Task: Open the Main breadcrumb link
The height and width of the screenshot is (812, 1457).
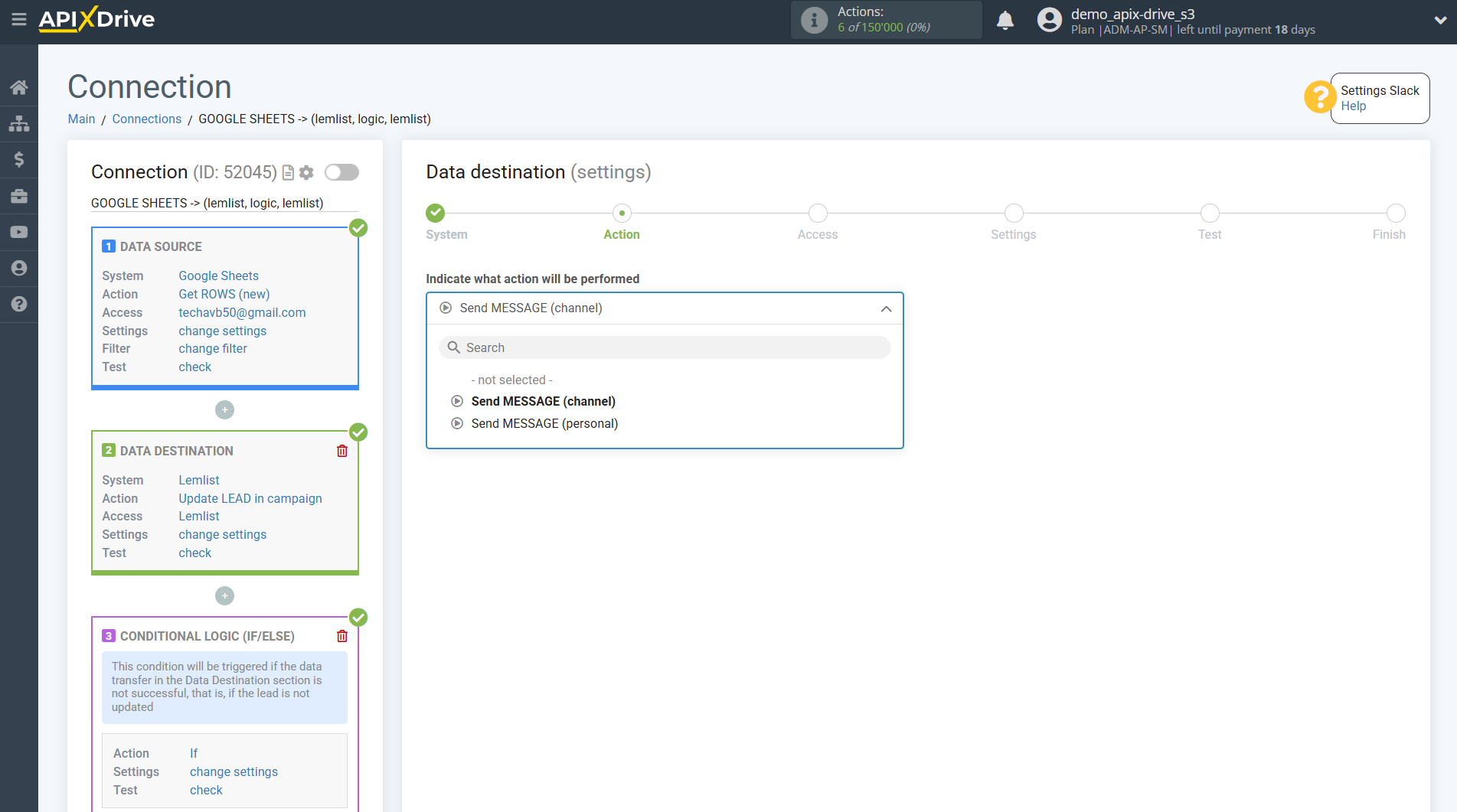Action: click(x=81, y=119)
